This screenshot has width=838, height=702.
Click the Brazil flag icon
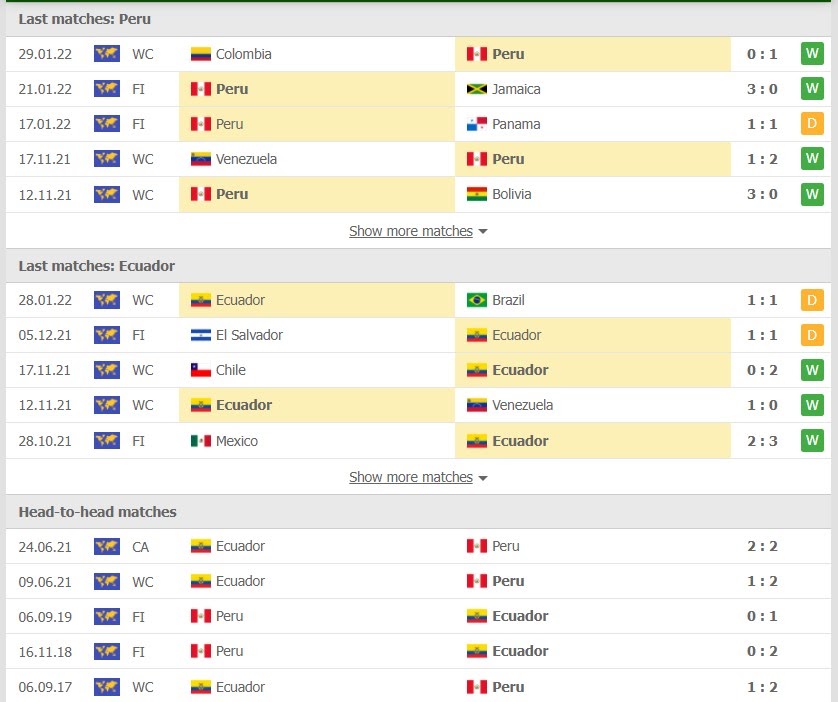tap(477, 300)
